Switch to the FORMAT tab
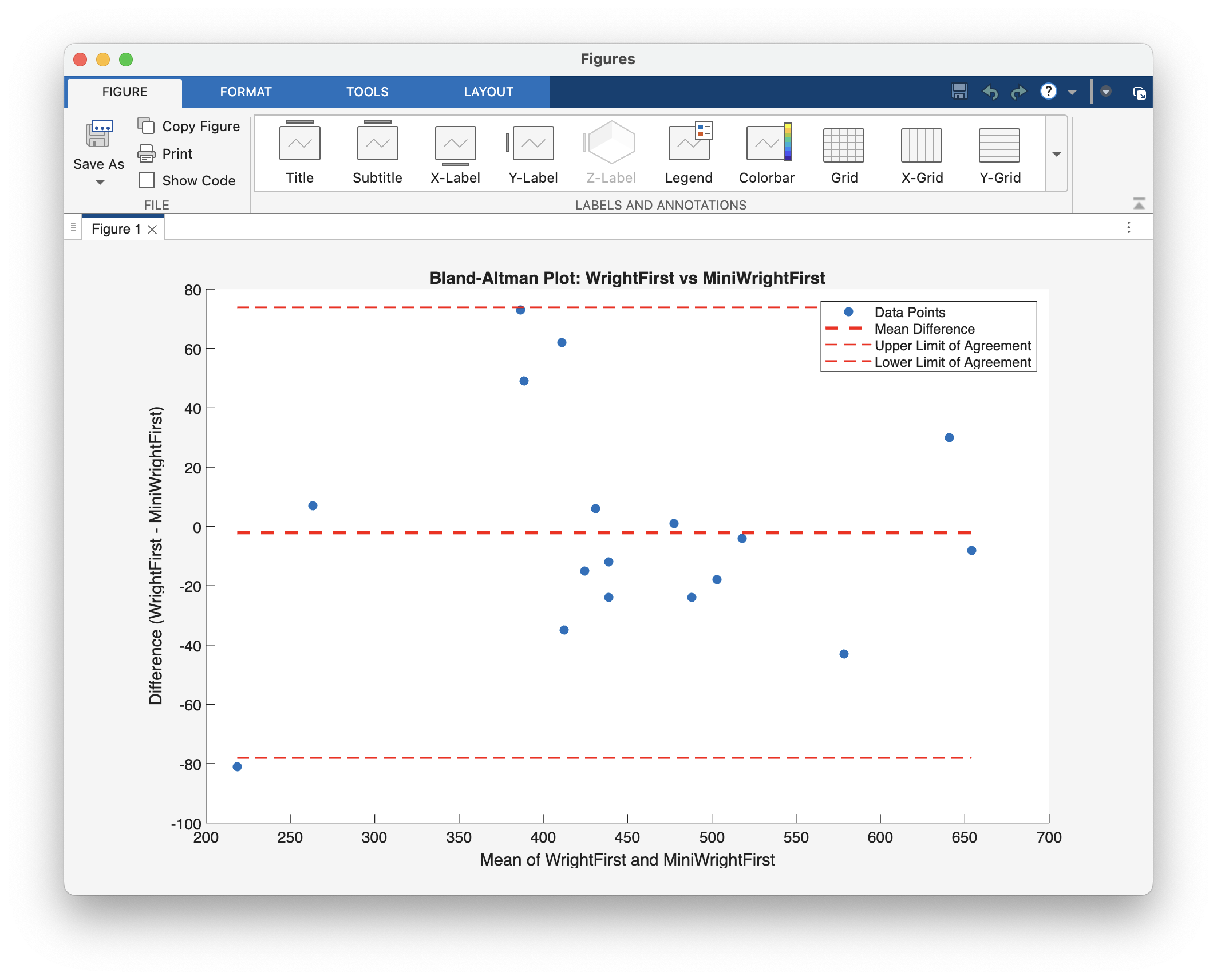 click(246, 92)
